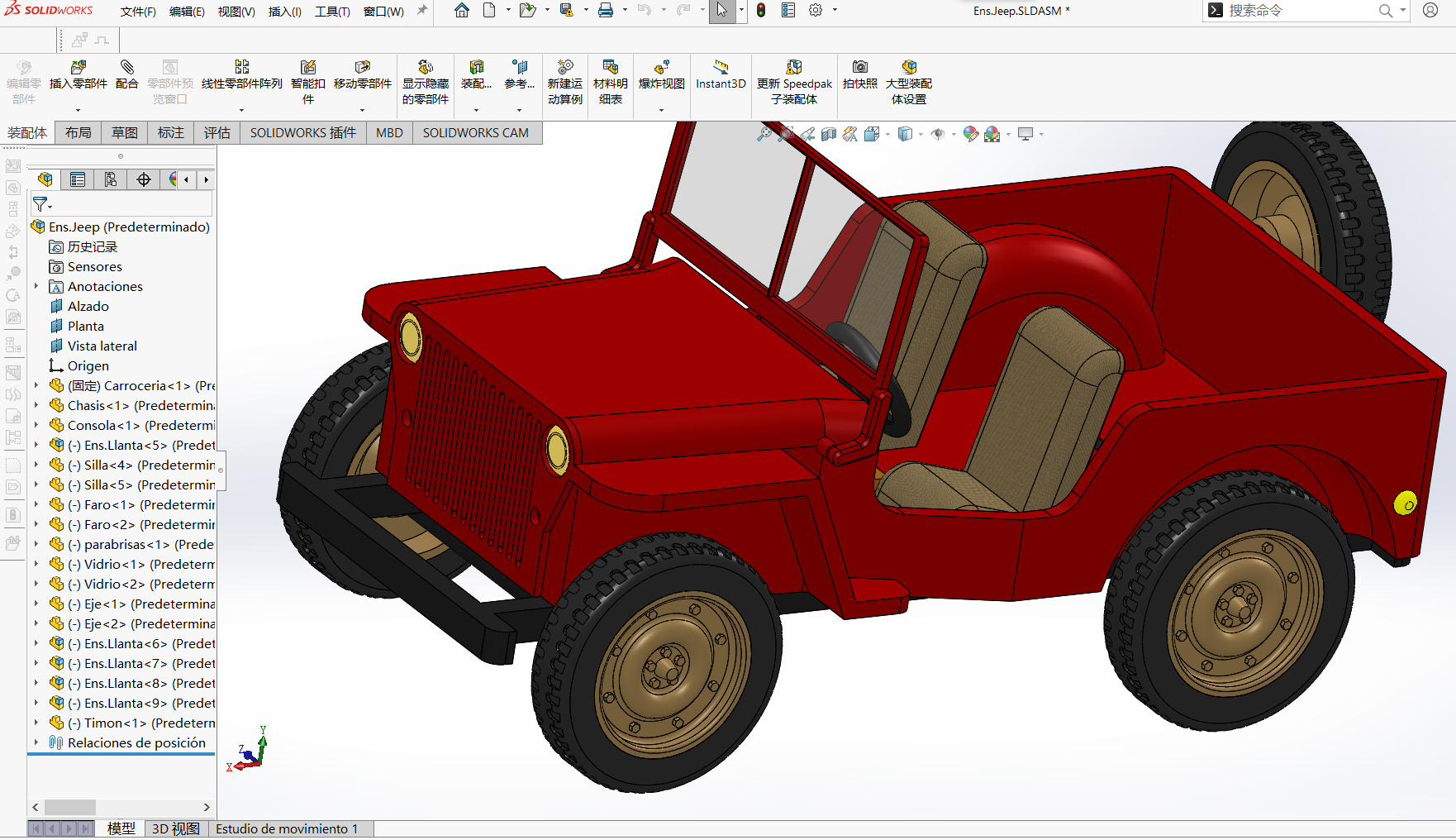Click the Section View icon in viewport toolbar
Screen dimensions: 1456x840
(829, 134)
